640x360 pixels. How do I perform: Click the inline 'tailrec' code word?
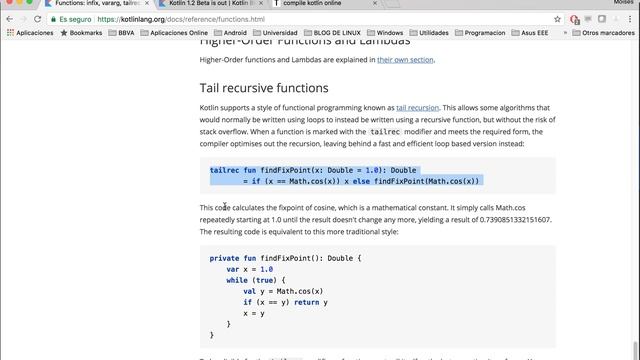tap(385, 132)
